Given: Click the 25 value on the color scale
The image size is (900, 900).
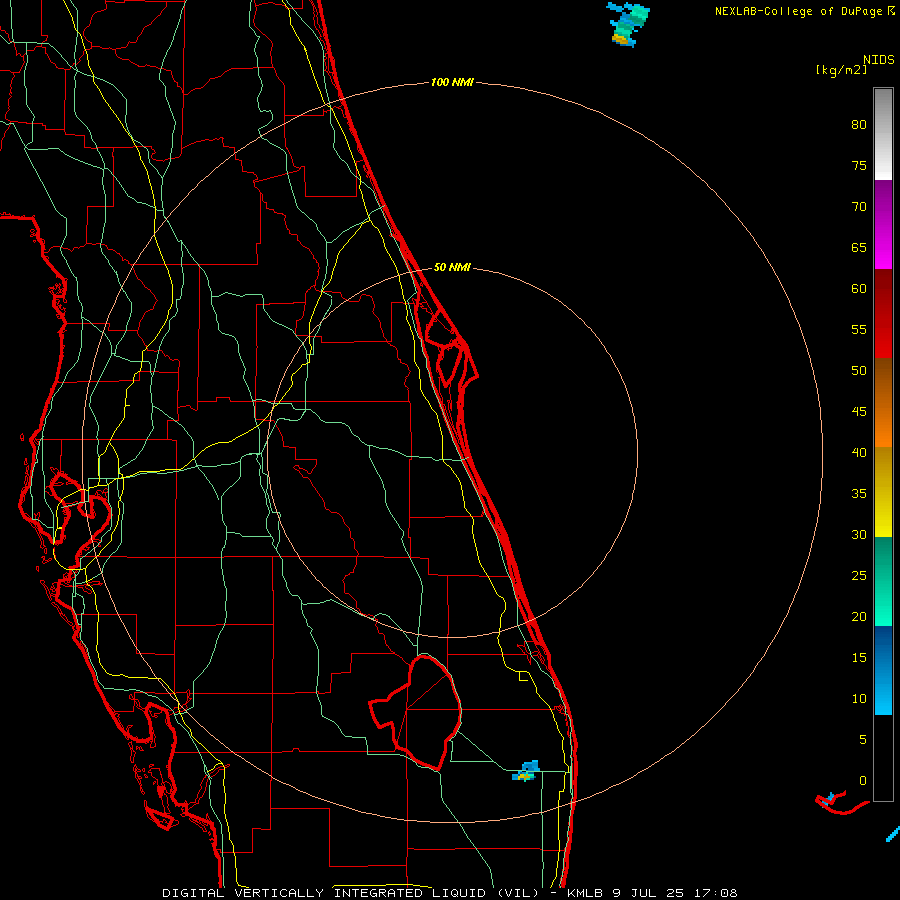Looking at the screenshot, I should point(859,576).
